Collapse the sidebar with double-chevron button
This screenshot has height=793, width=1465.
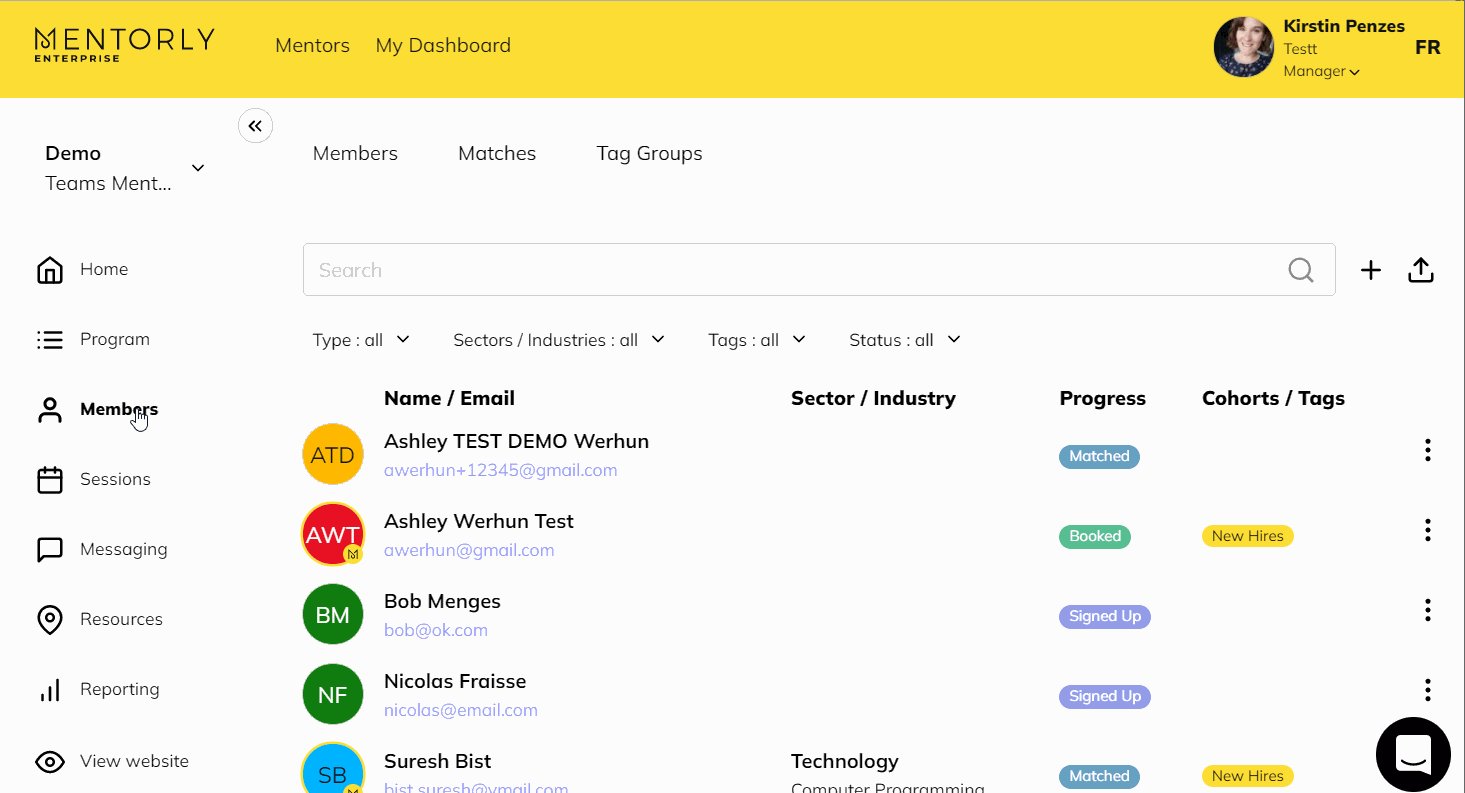coord(255,126)
